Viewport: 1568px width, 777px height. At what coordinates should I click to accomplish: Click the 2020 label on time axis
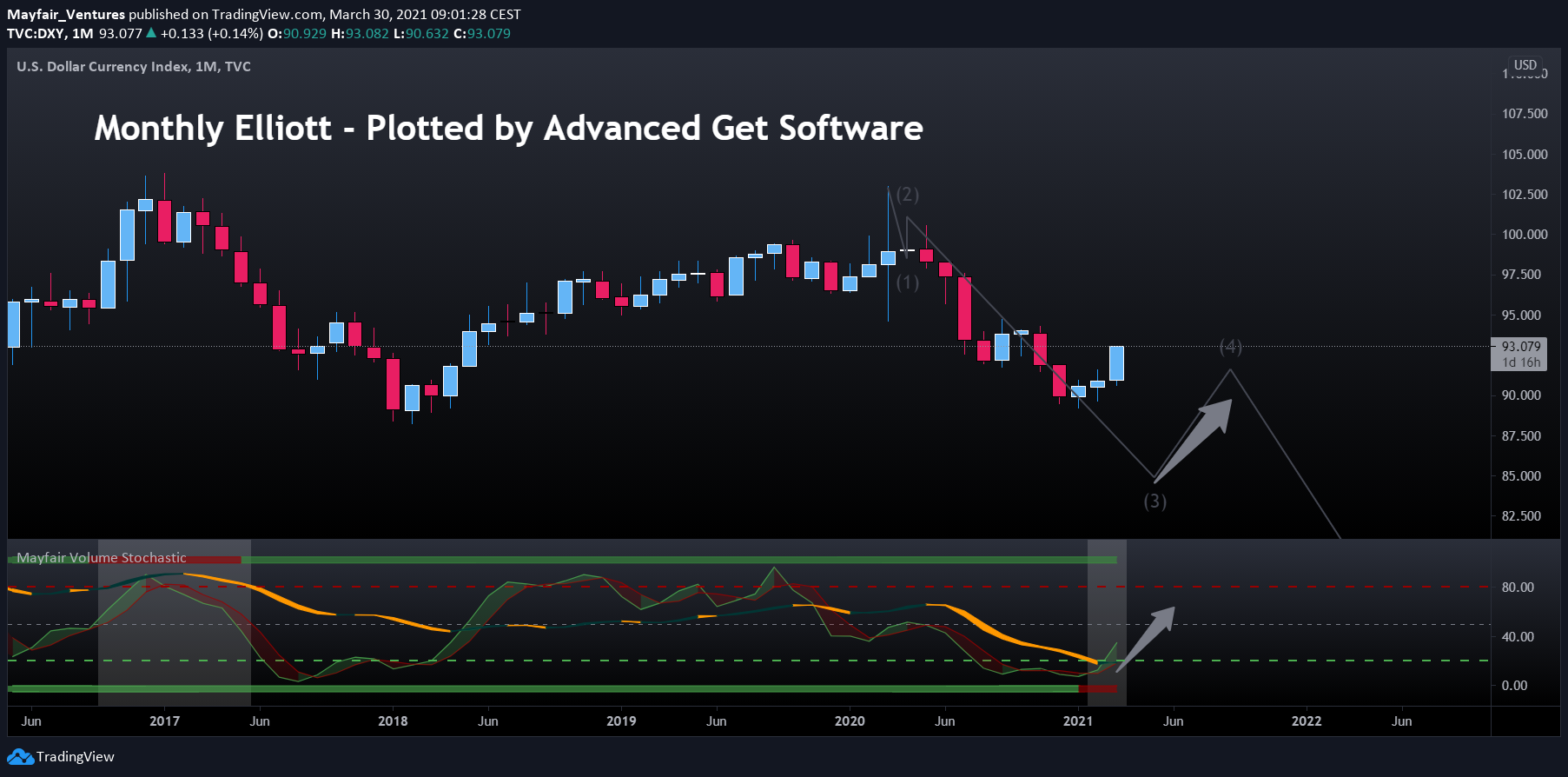[850, 721]
